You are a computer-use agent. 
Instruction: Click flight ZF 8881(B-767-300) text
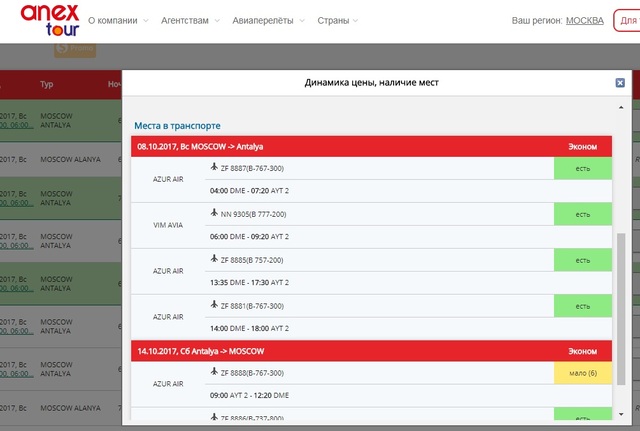[252, 306]
